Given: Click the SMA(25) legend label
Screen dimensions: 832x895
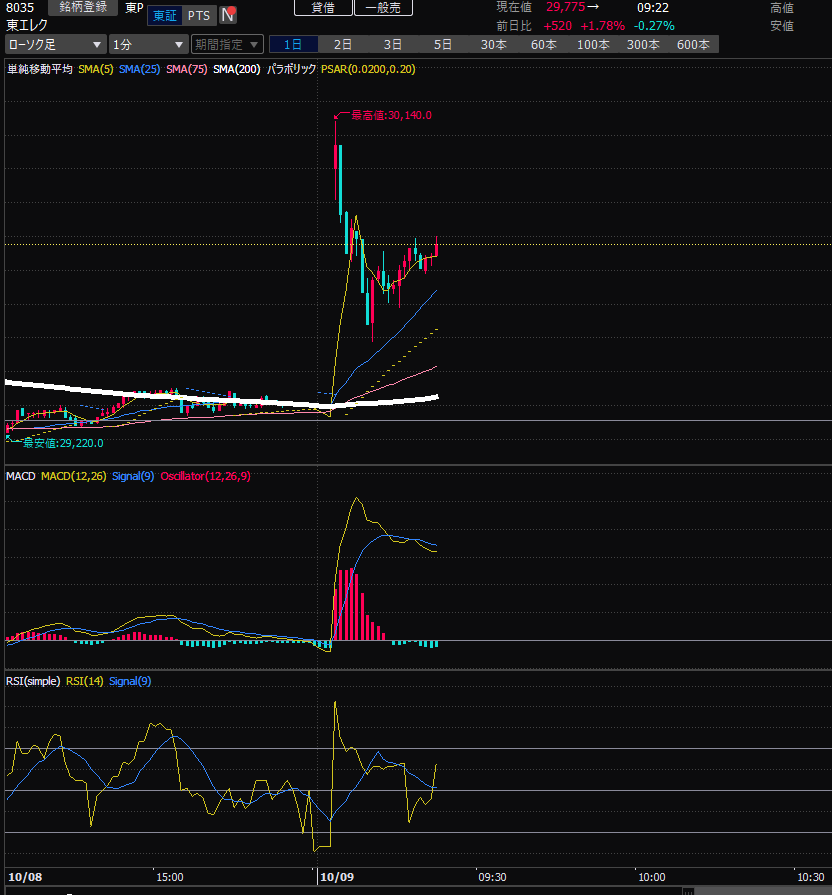Looking at the screenshot, I should tap(139, 69).
